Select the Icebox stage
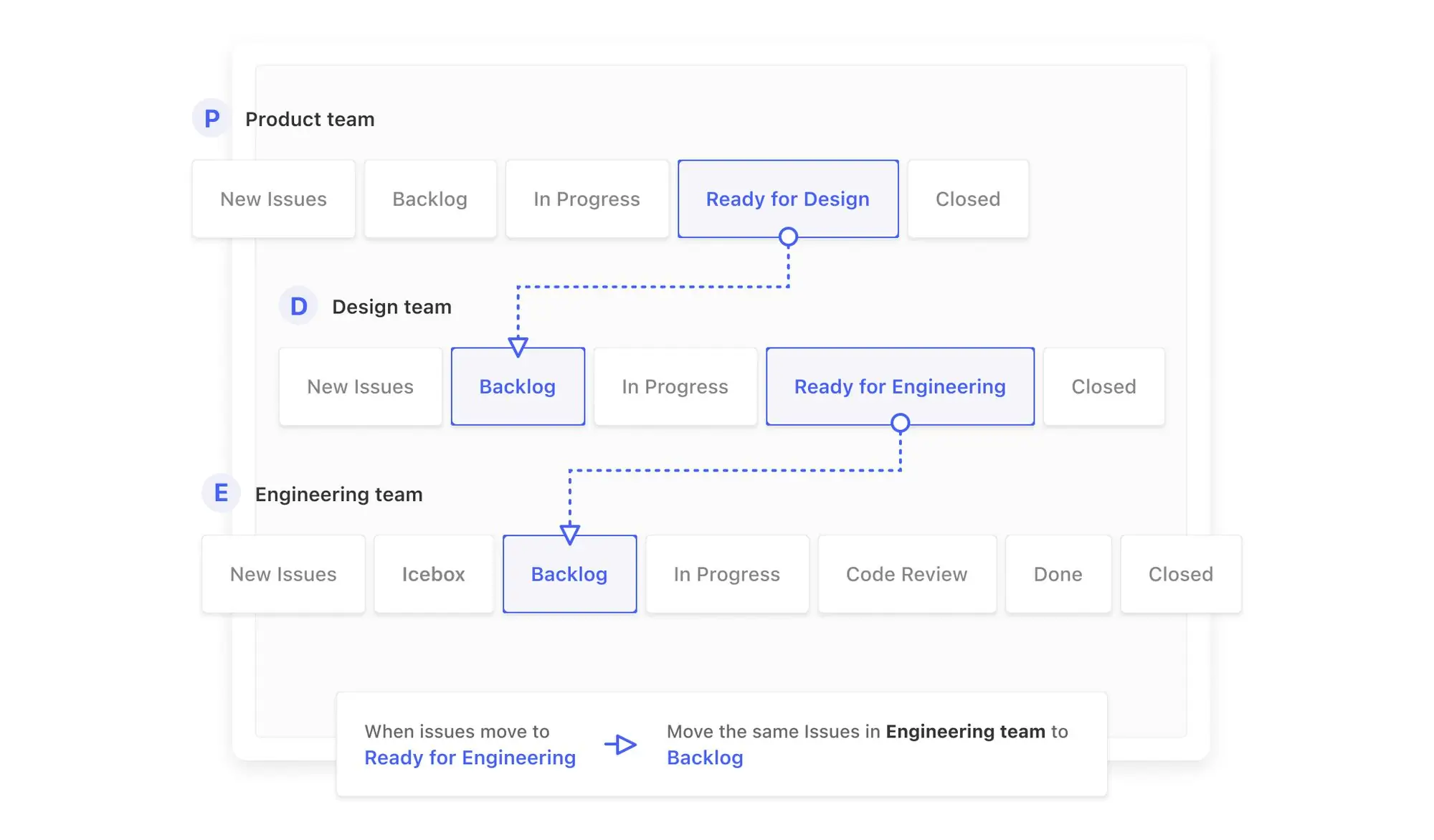This screenshot has width=1434, height=840. (x=434, y=574)
